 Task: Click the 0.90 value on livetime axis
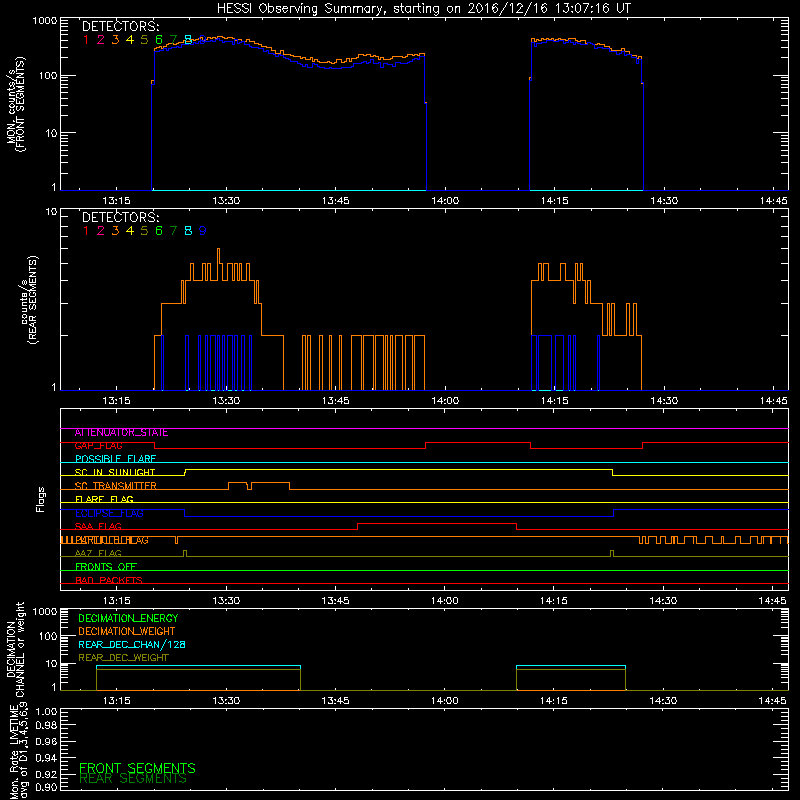coord(46,787)
